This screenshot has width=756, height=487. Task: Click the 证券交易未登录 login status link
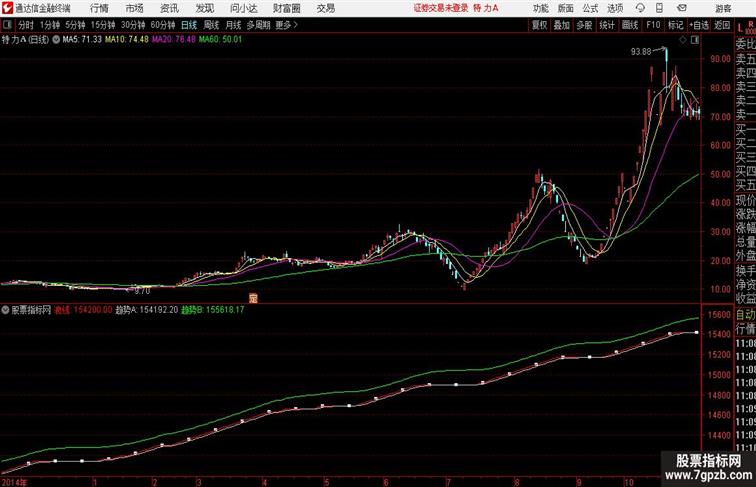tap(441, 8)
